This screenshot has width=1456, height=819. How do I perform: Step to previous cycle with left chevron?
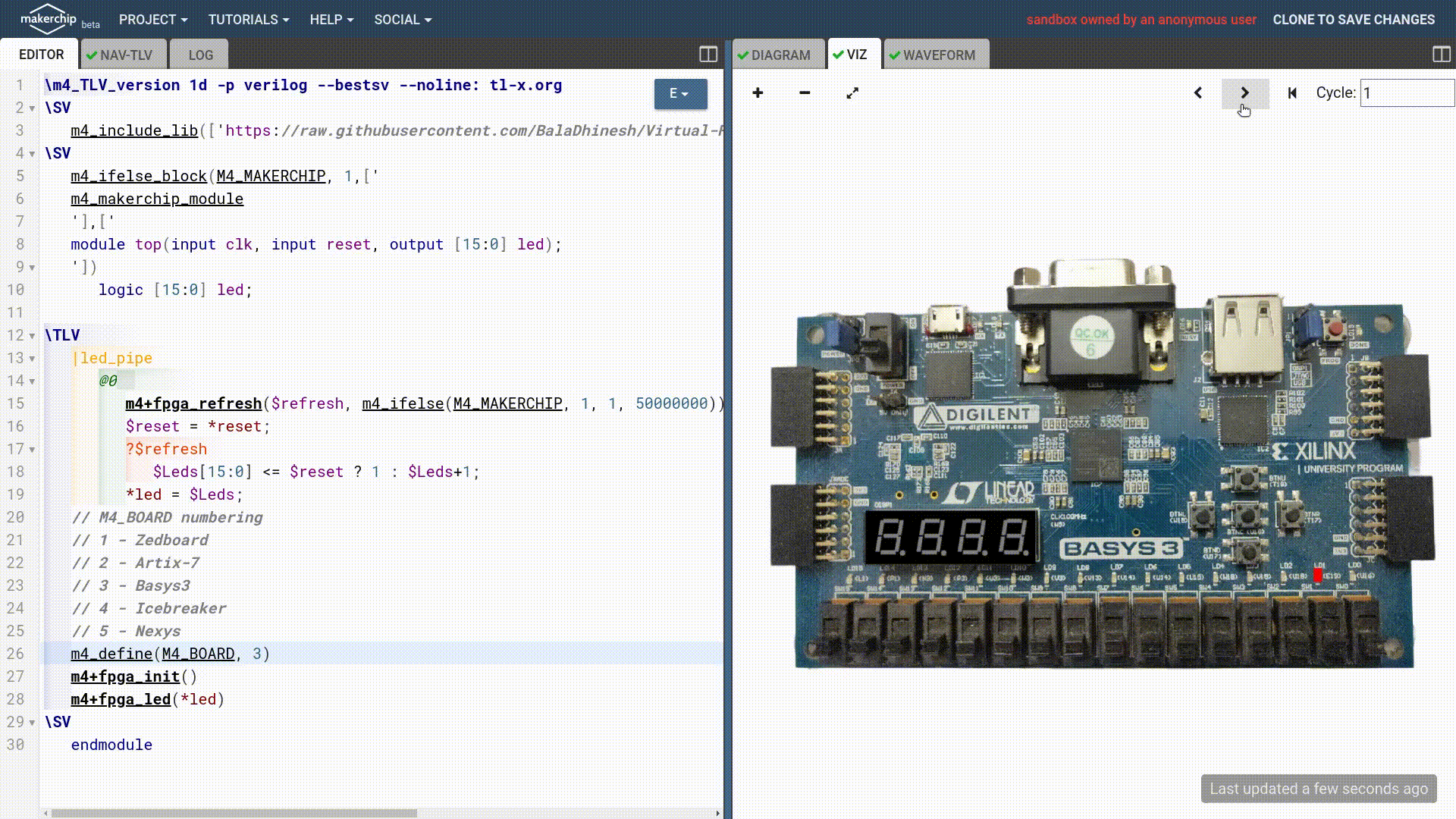click(x=1198, y=93)
